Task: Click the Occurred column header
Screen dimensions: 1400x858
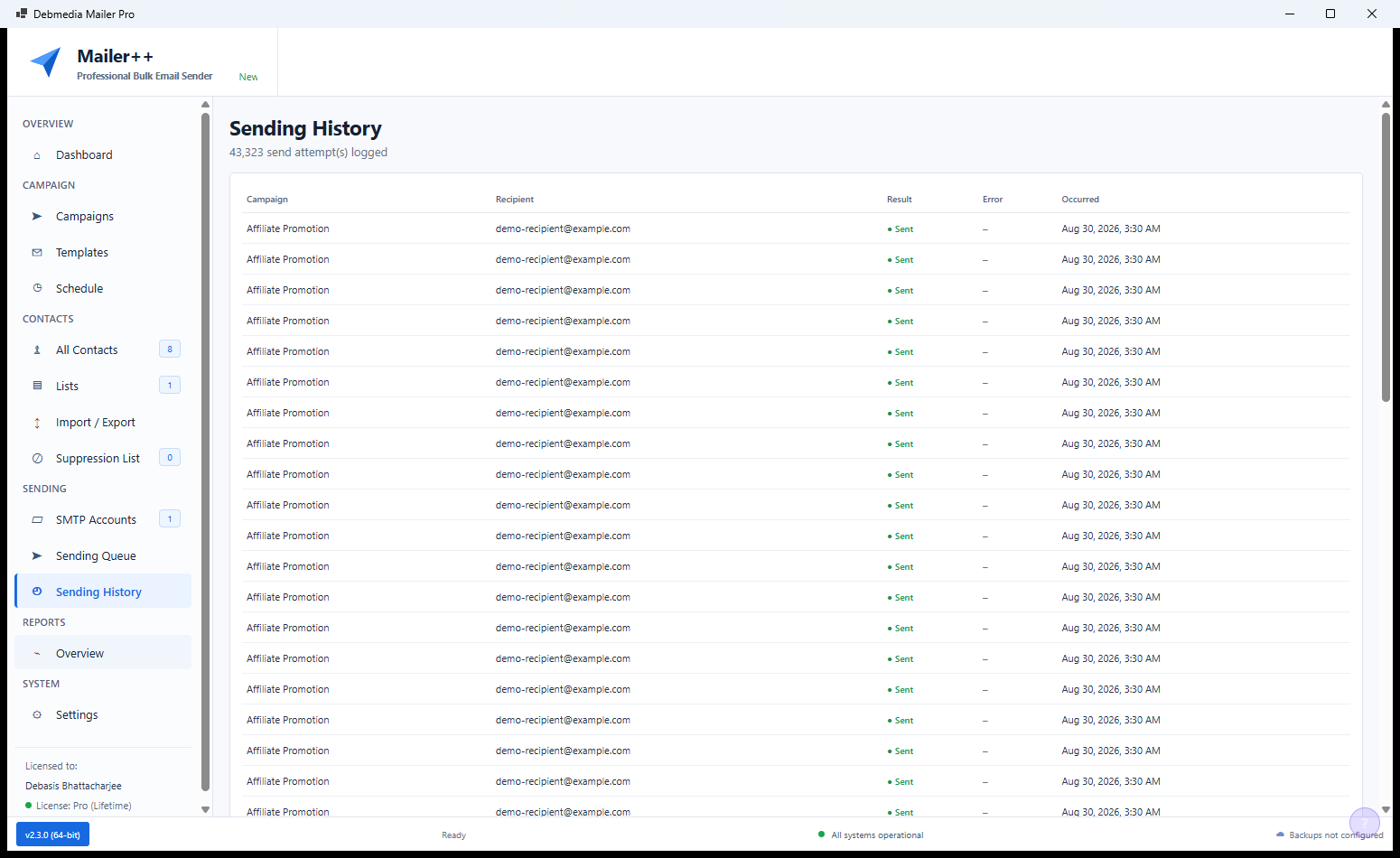Action: (x=1080, y=200)
